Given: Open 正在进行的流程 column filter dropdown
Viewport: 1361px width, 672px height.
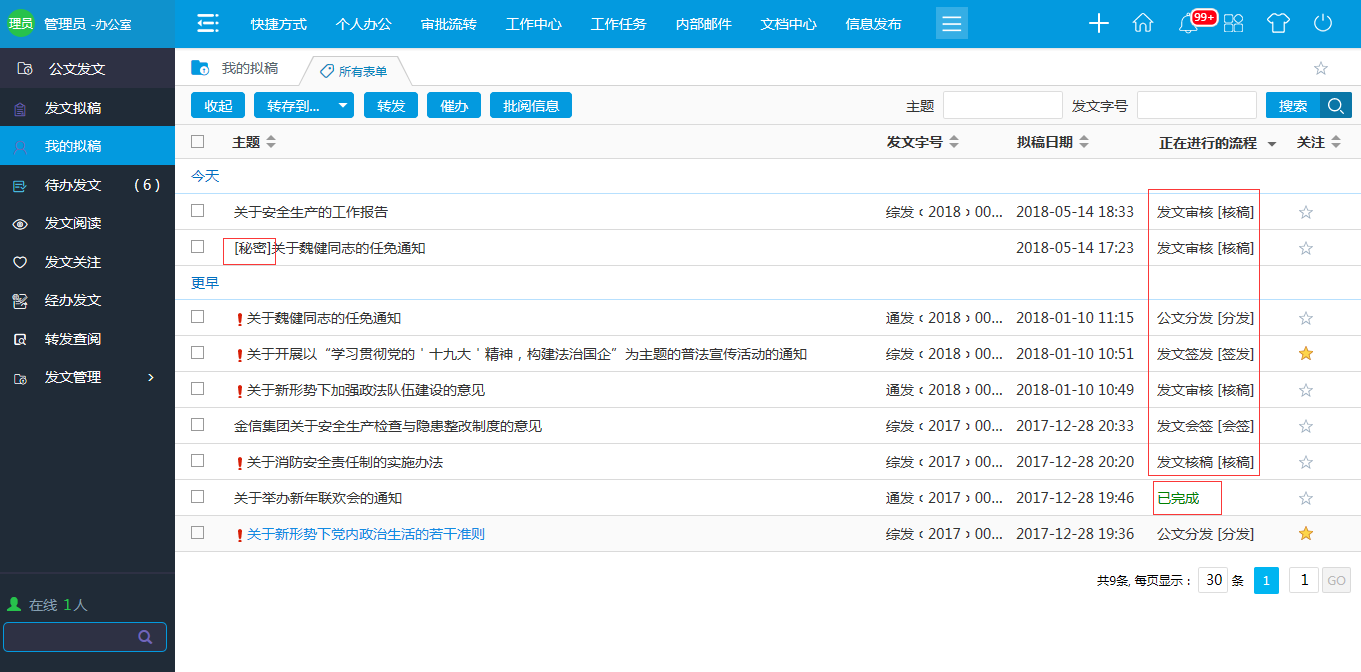Looking at the screenshot, I should click(1272, 144).
